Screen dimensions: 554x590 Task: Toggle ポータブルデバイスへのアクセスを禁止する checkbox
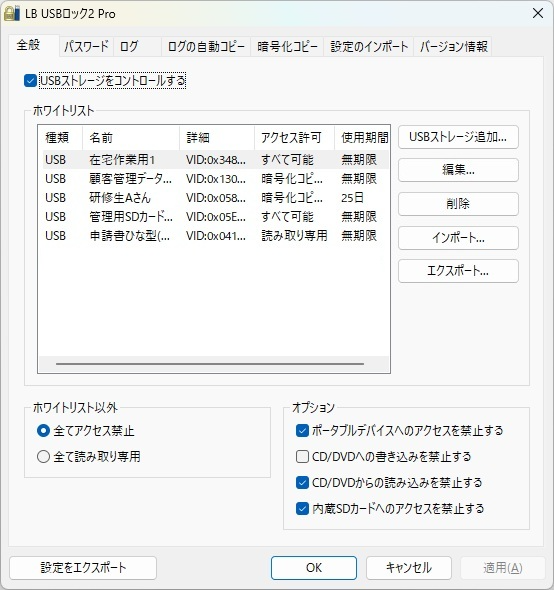302,430
